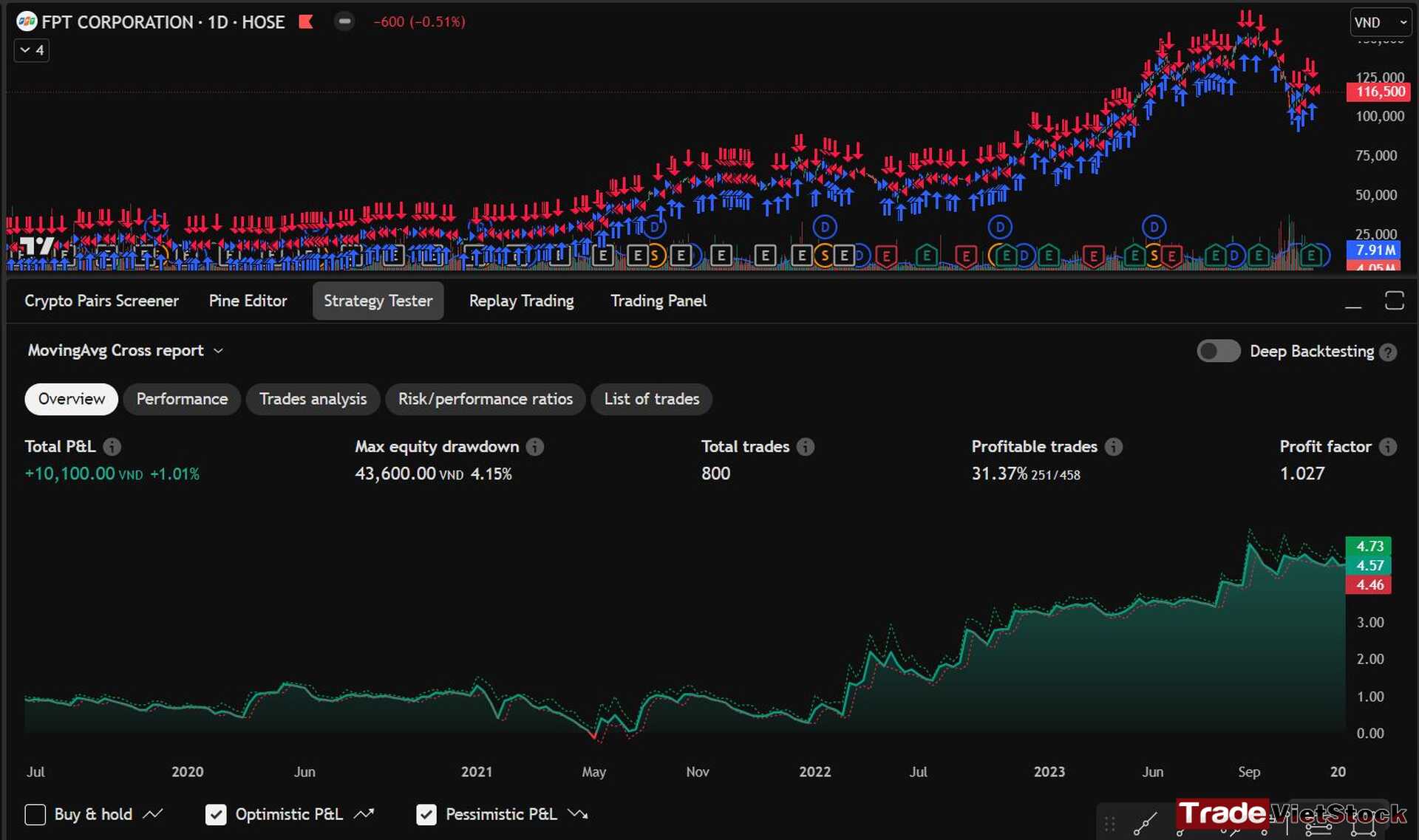Uncheck the Pessimistic P&L checkbox
The image size is (1419, 840).
coord(426,814)
